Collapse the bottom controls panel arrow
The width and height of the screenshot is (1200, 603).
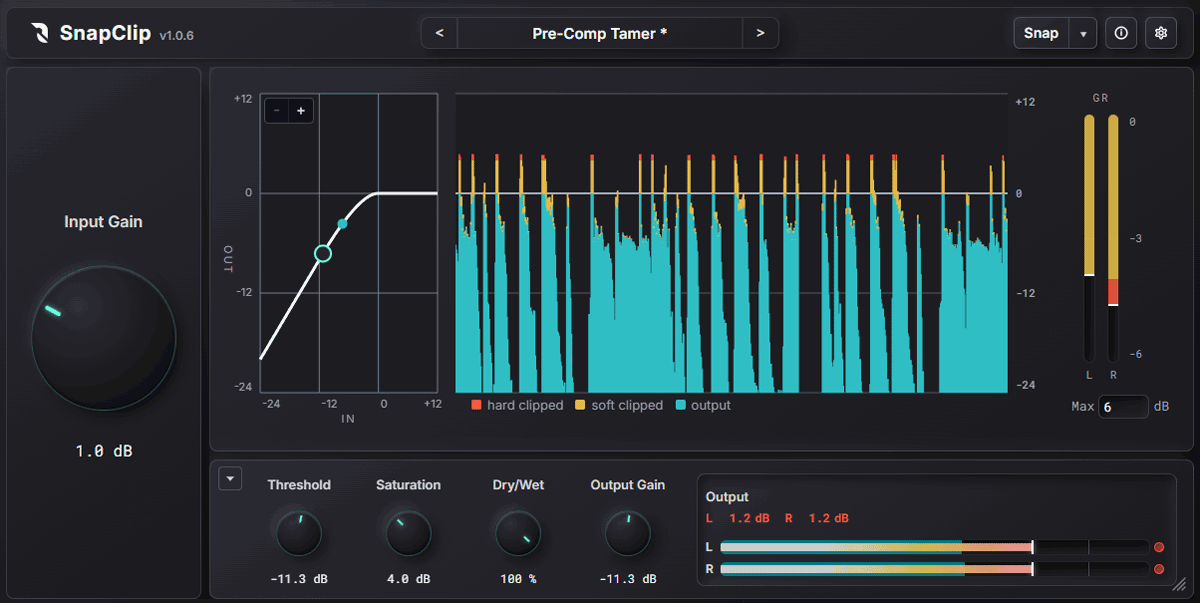pyautogui.click(x=231, y=479)
